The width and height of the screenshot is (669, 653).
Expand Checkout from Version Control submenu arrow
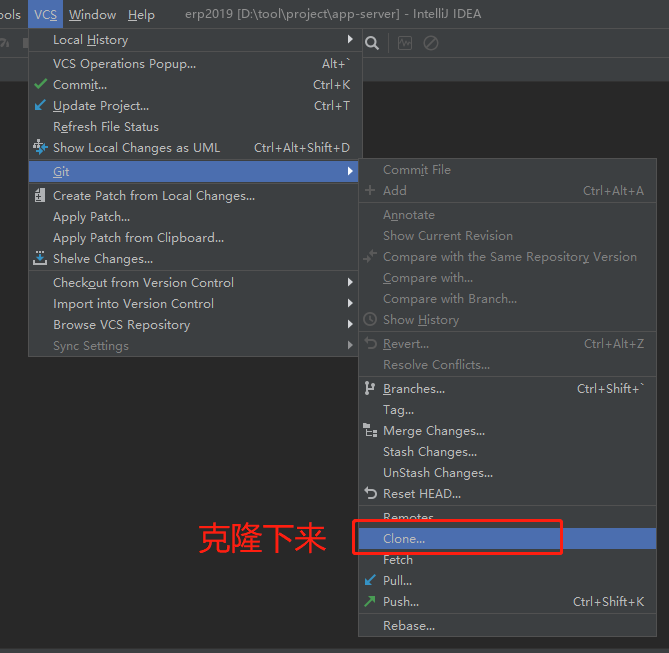350,282
